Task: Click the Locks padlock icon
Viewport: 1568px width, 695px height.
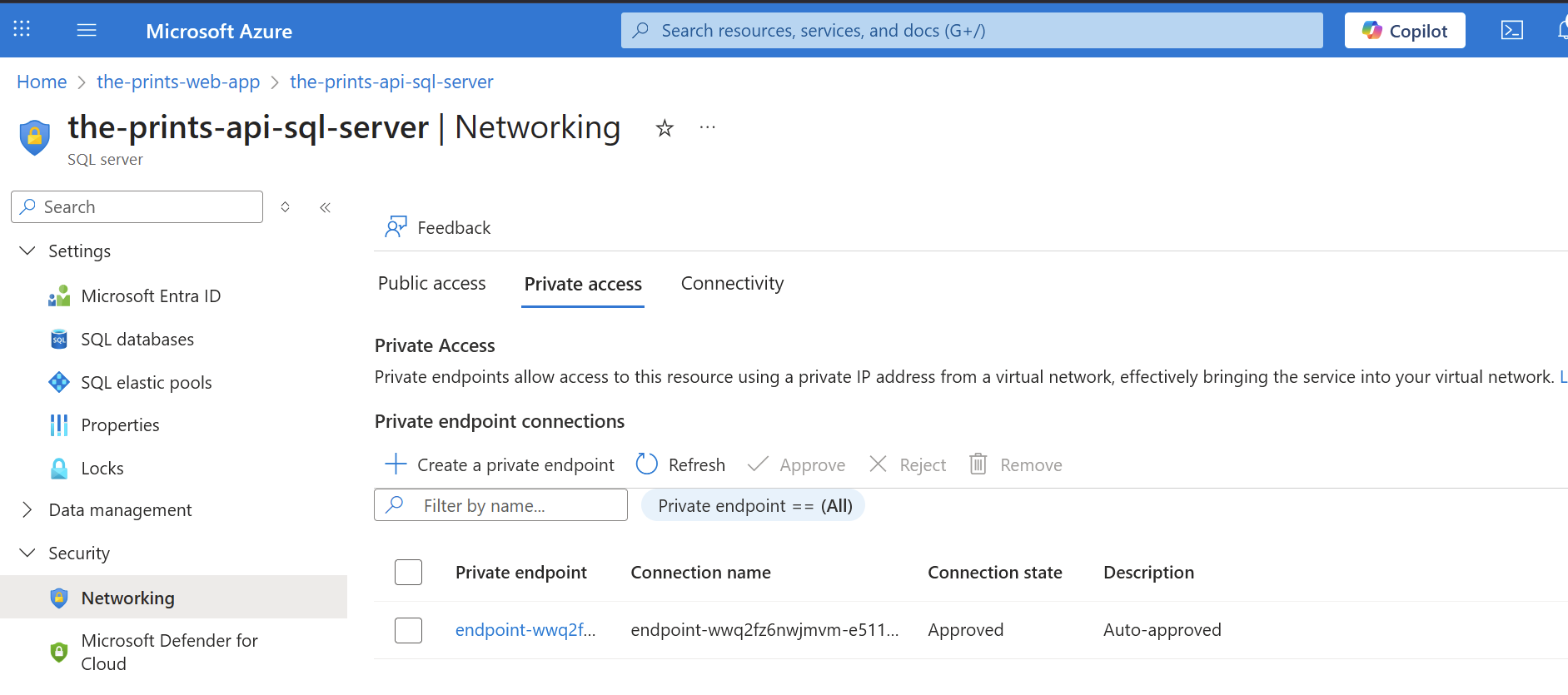Action: [59, 469]
